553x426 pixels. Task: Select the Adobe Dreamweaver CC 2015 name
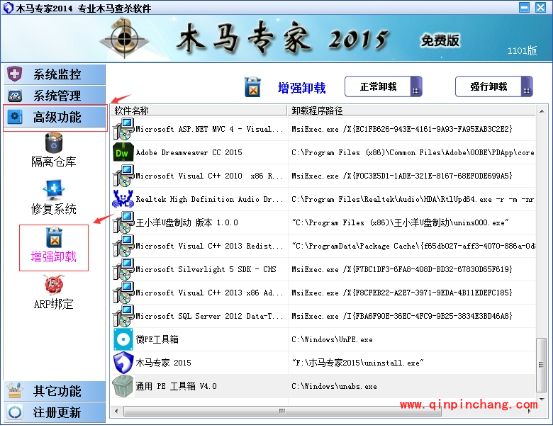[189, 152]
